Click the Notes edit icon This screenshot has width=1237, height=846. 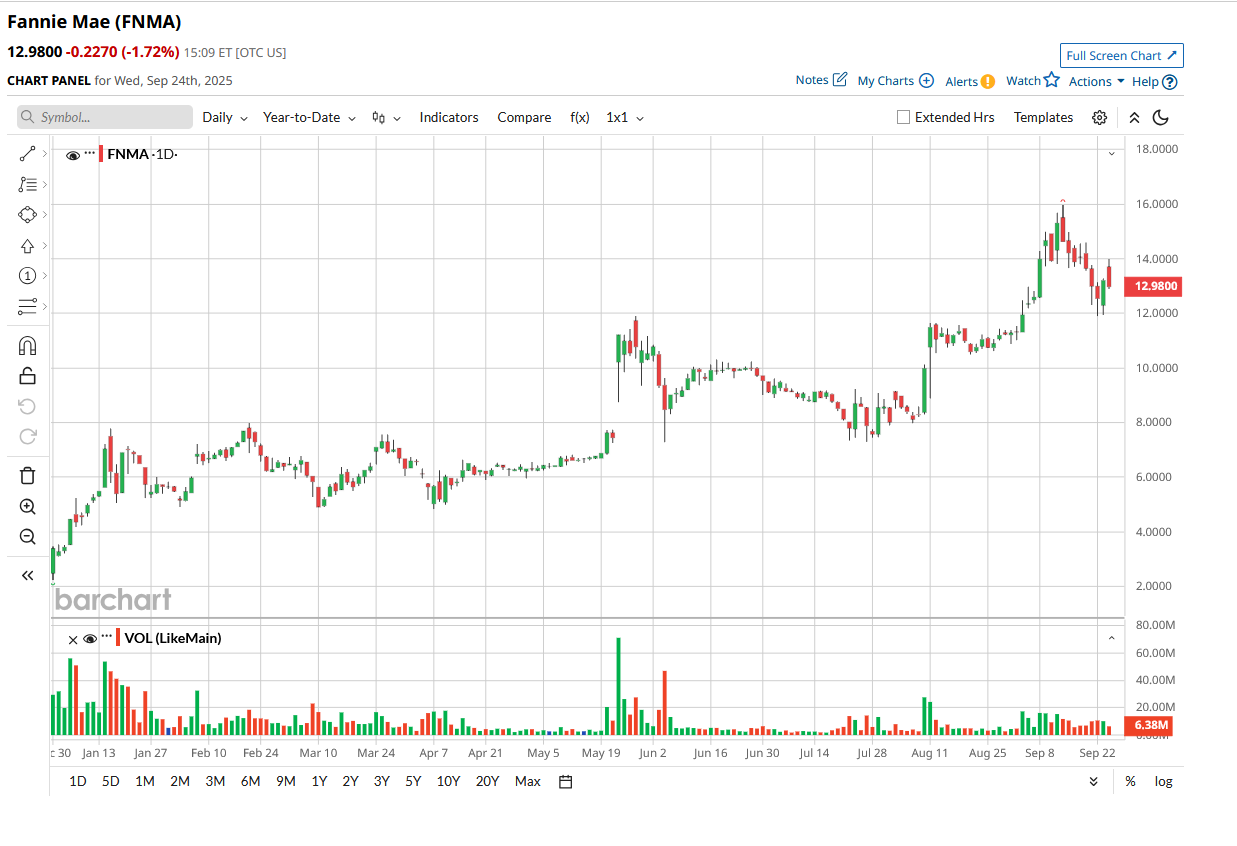tap(840, 79)
